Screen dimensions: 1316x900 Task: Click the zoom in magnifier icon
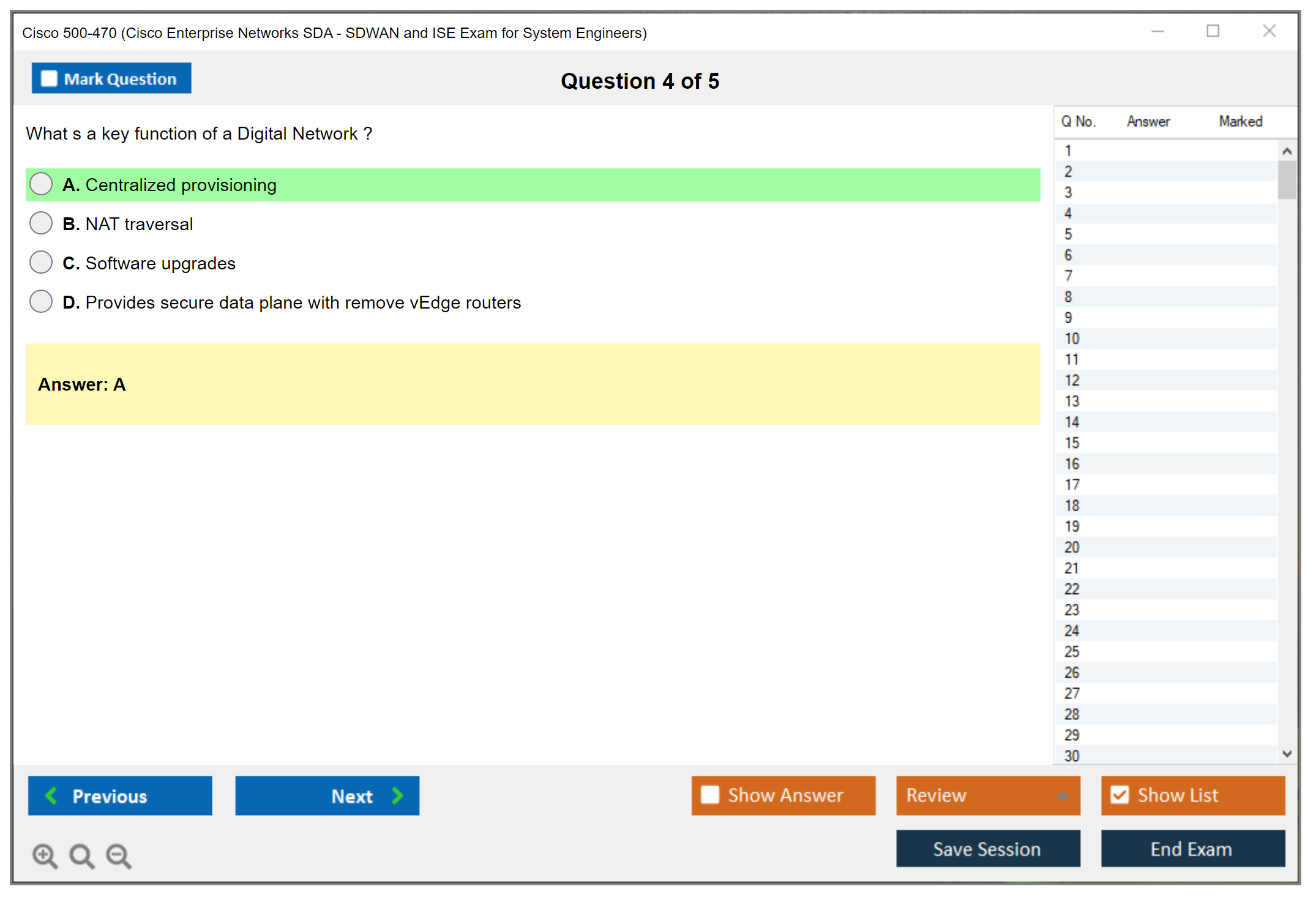click(44, 855)
